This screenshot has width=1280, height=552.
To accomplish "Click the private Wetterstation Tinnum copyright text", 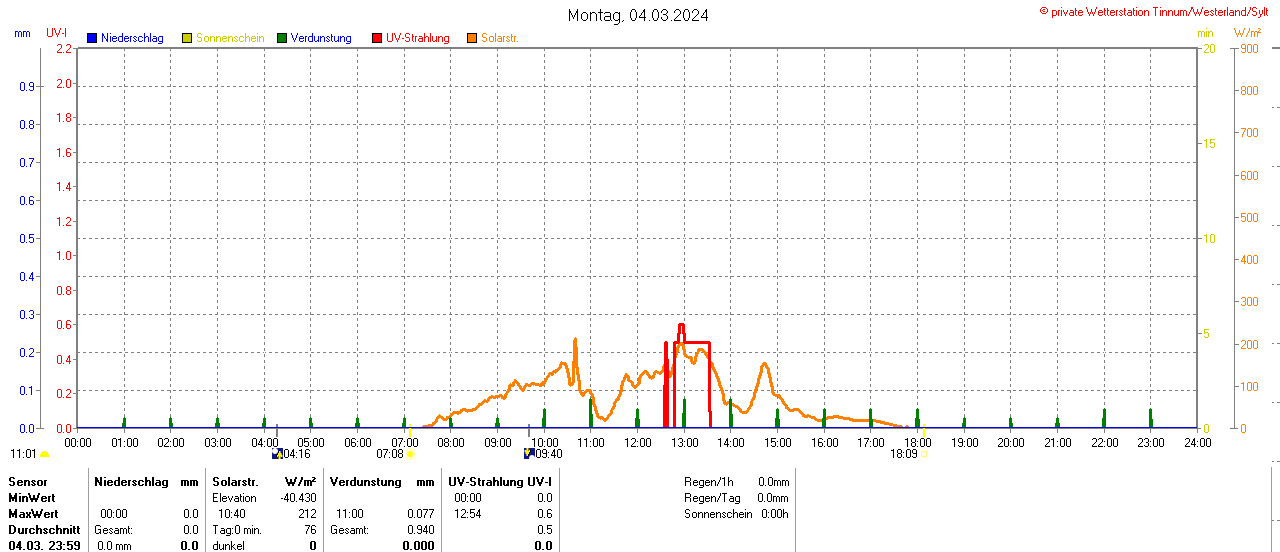I will tap(1158, 11).
